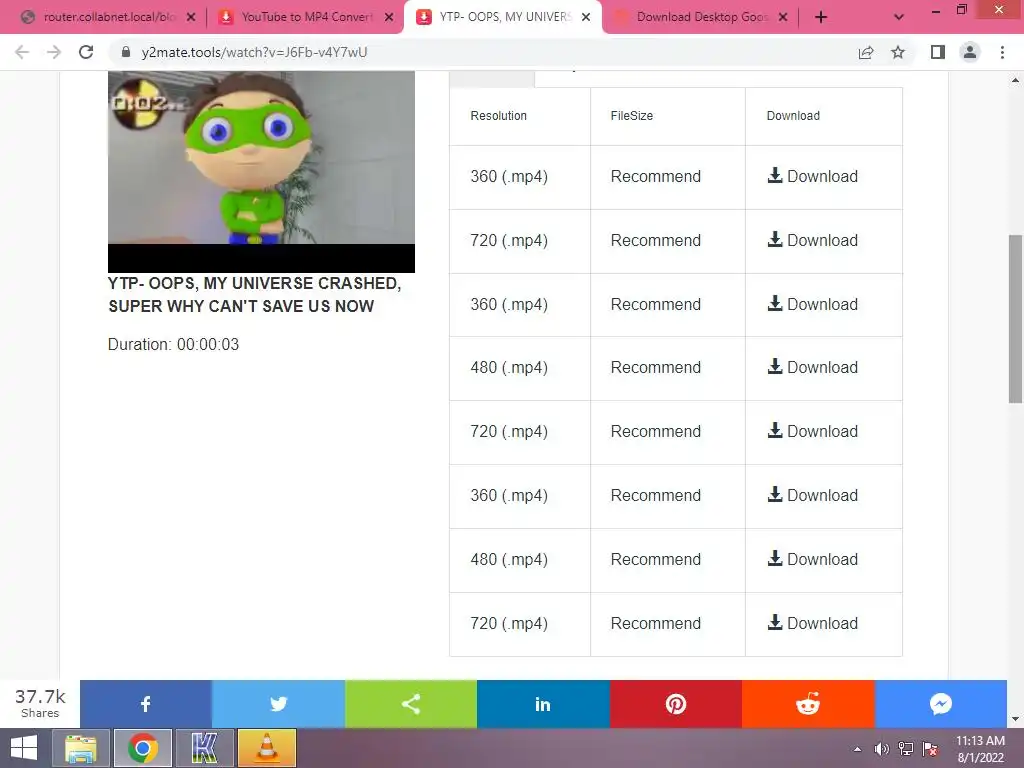Share the page on Twitter
The width and height of the screenshot is (1024, 768).
click(278, 704)
